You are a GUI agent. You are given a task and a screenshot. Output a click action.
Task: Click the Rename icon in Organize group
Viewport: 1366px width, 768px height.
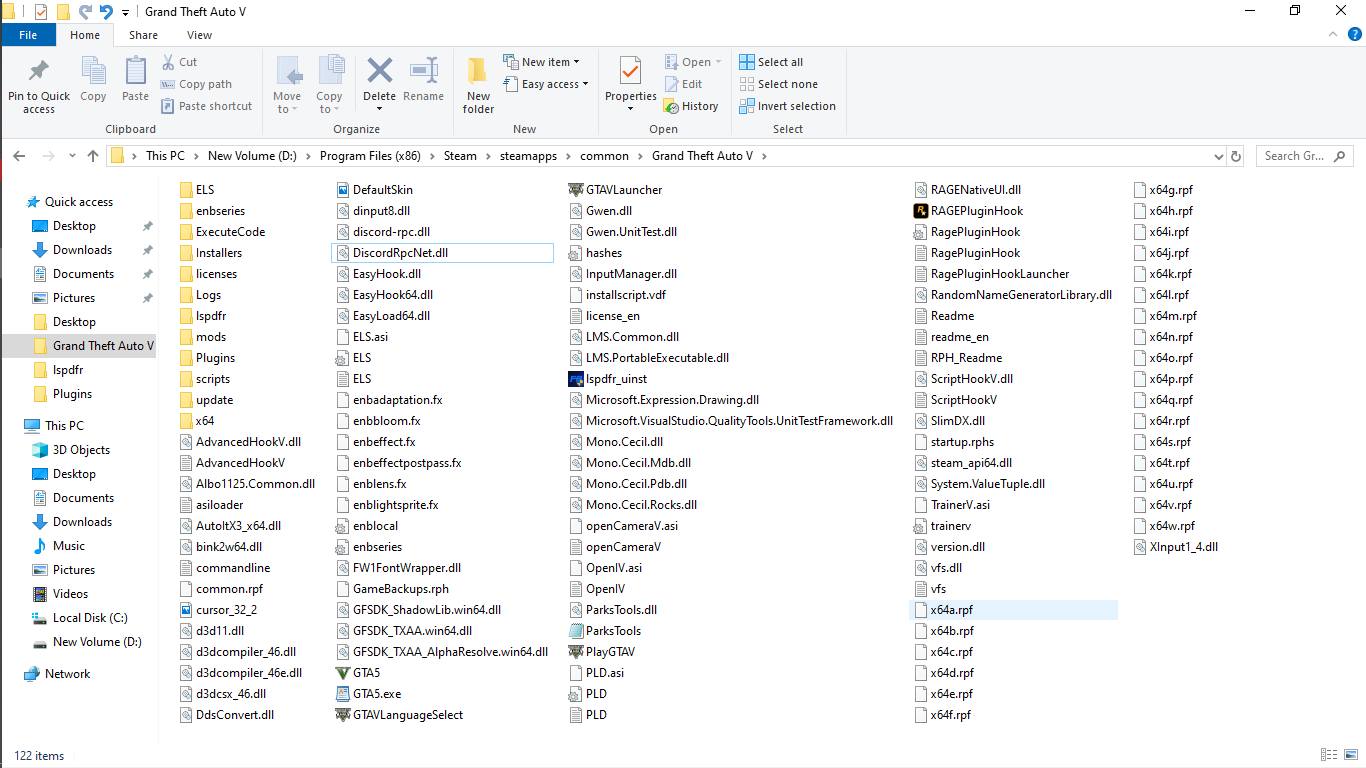click(x=424, y=71)
